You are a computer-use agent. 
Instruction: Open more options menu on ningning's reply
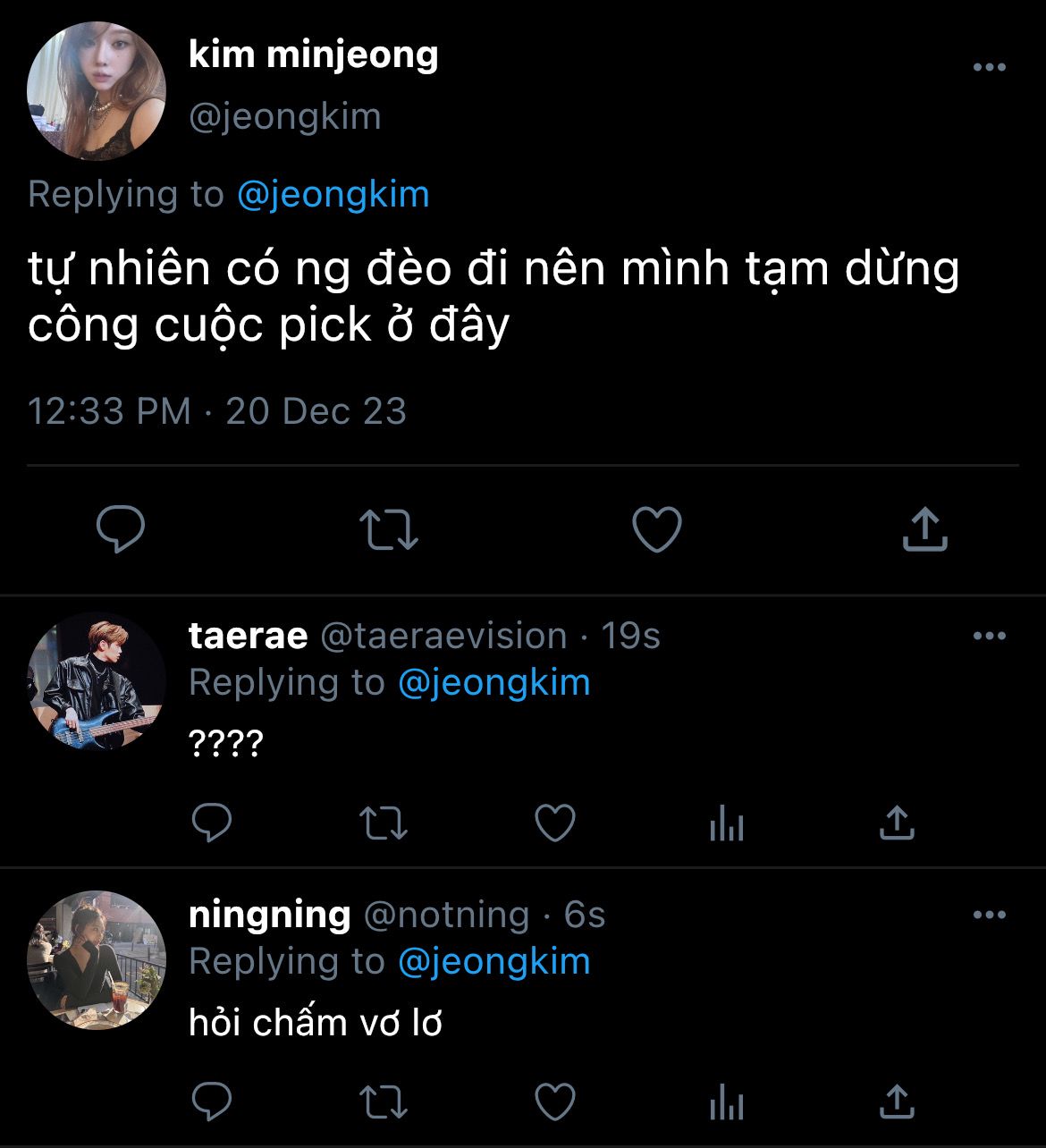[x=989, y=916]
